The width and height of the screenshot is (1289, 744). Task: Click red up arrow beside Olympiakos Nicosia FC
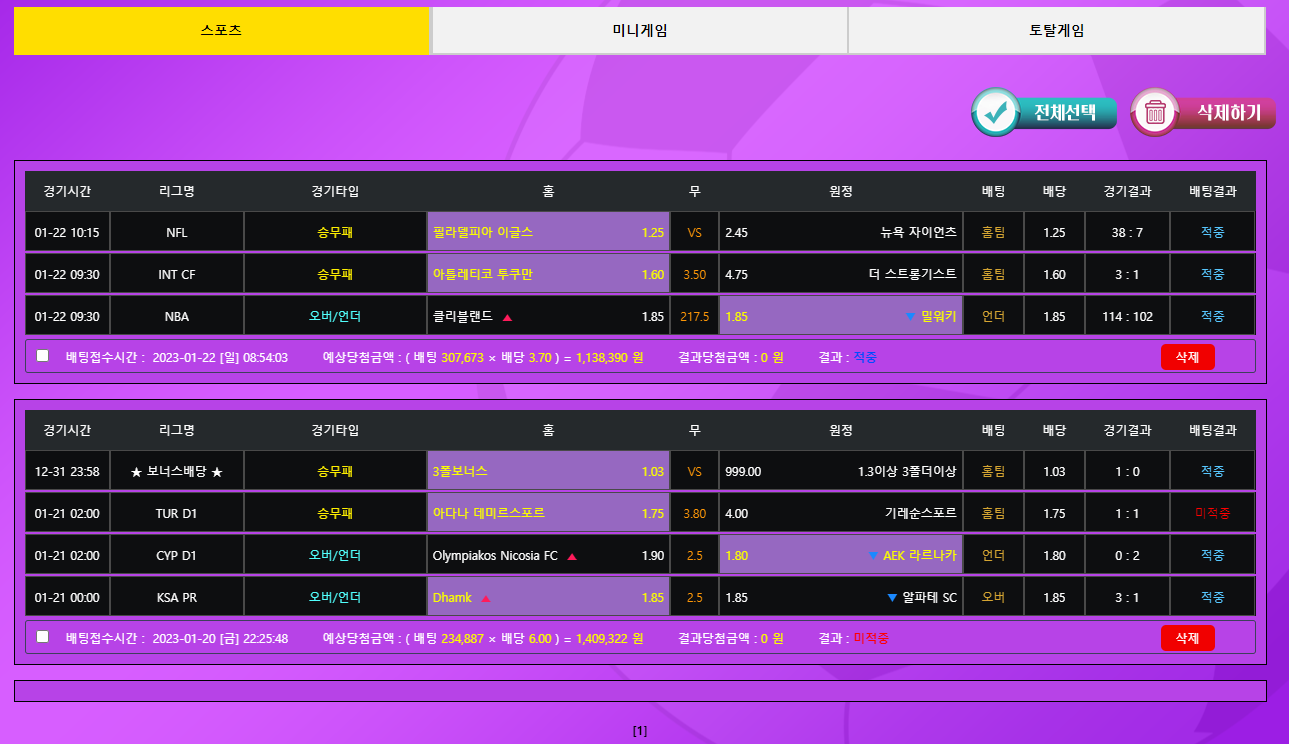coord(572,556)
